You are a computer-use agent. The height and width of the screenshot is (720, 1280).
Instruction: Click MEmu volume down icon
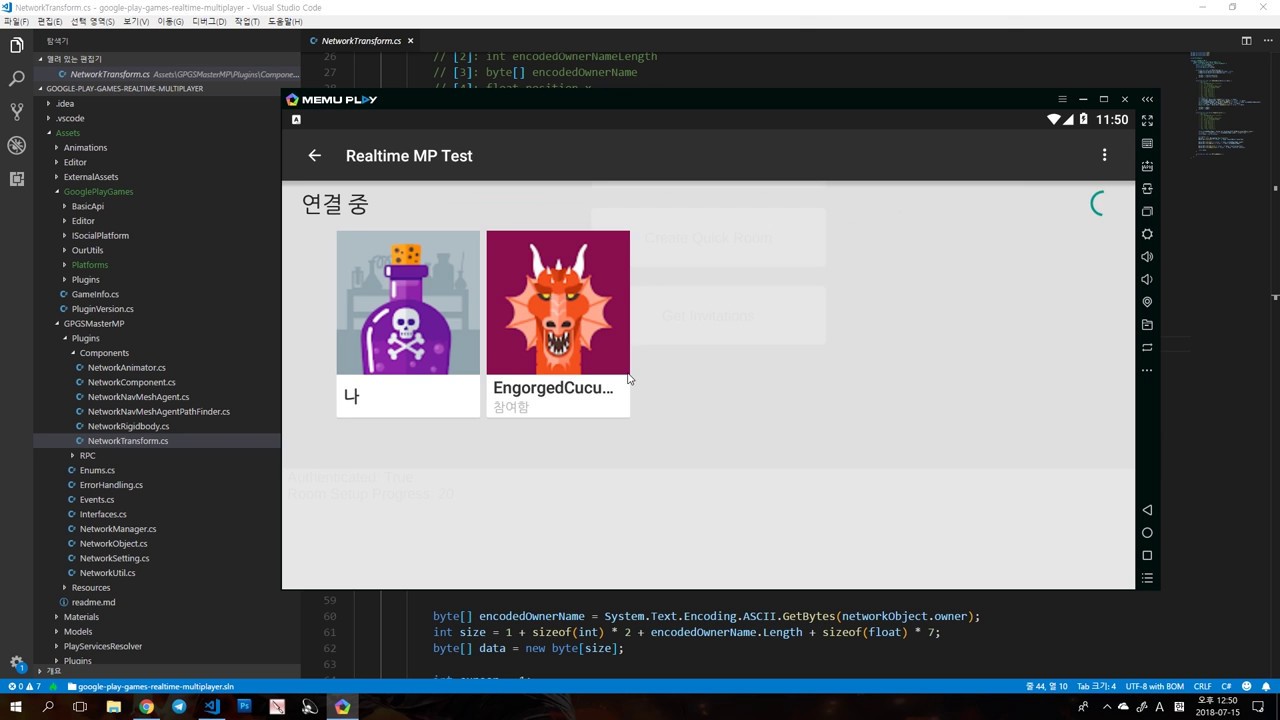pyautogui.click(x=1147, y=280)
